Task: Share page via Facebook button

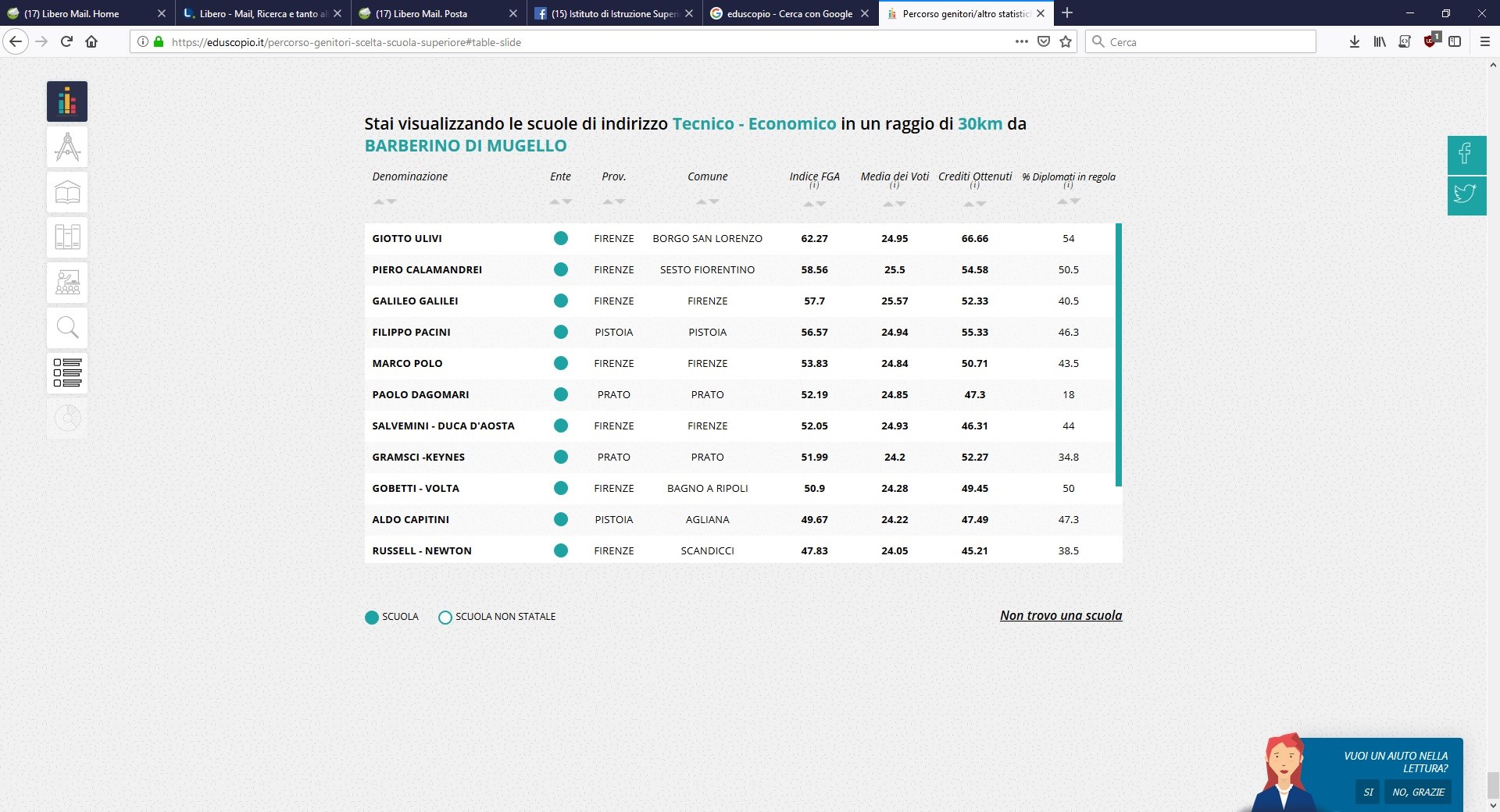Action: (1466, 154)
